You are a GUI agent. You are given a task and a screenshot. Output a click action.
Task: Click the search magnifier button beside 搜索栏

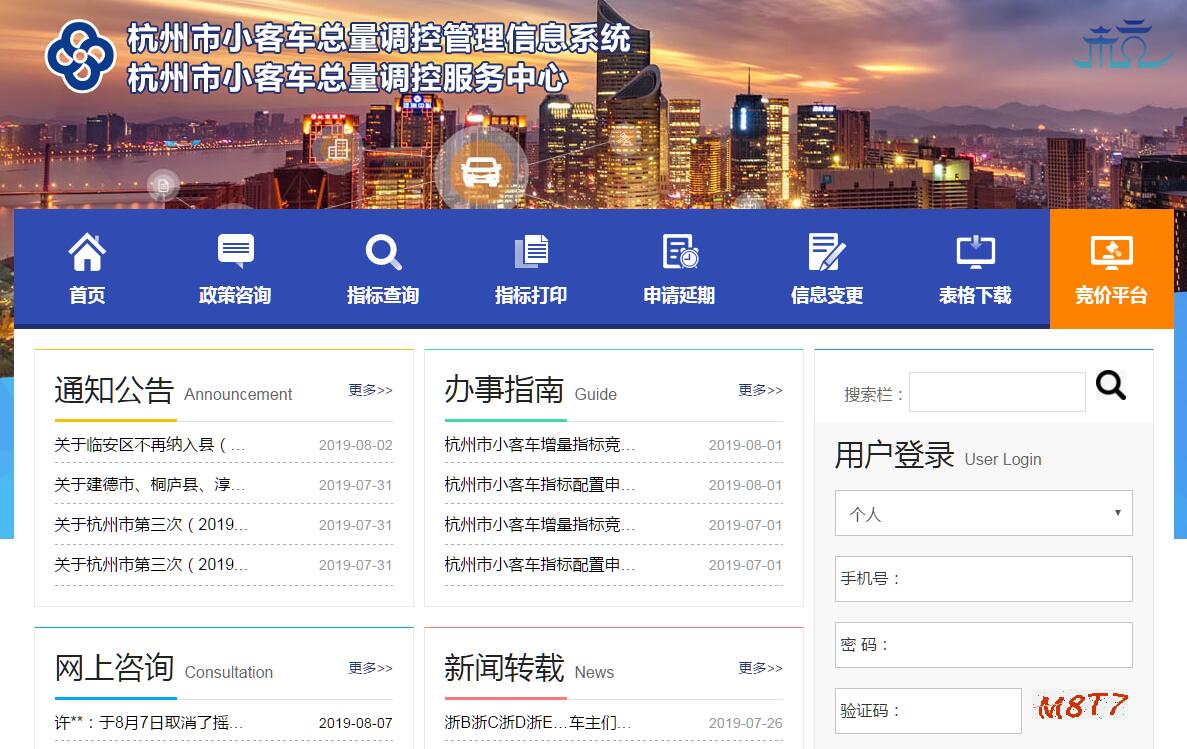(1110, 385)
